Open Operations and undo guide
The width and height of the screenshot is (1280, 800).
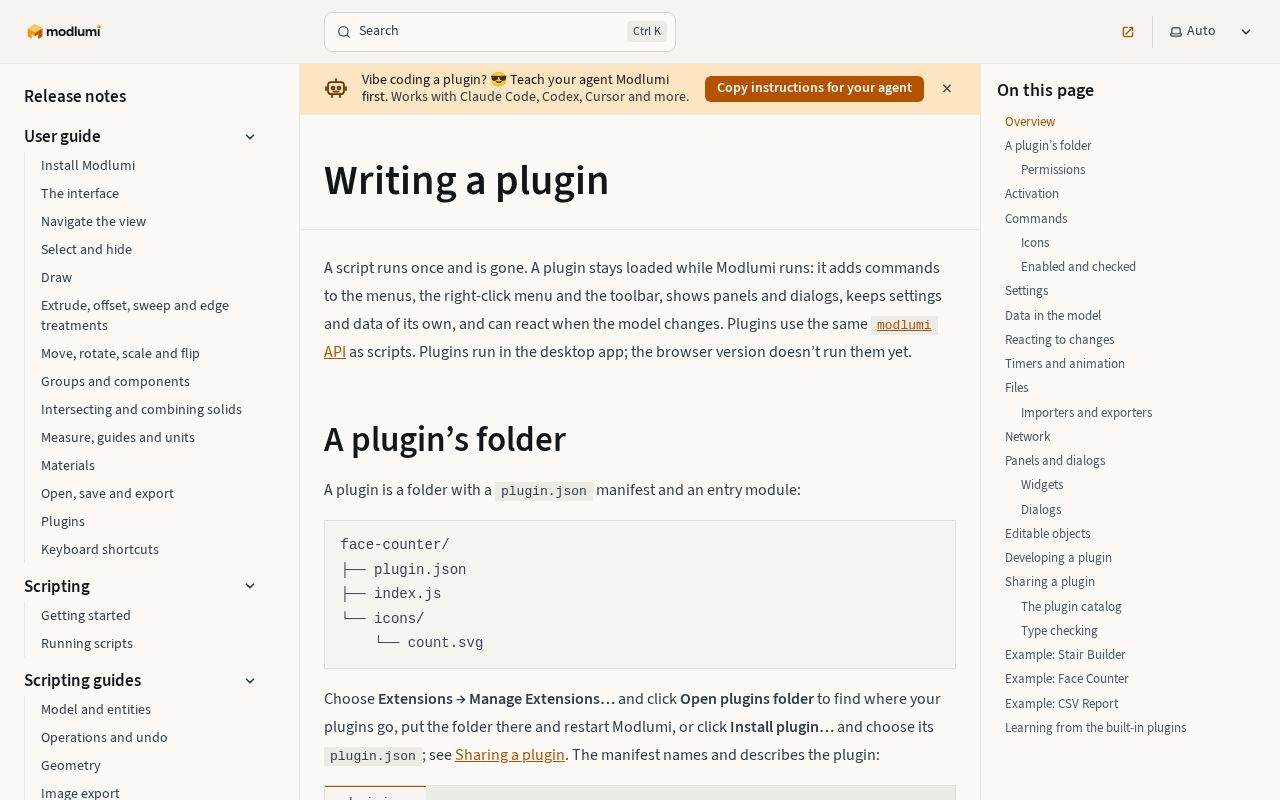104,737
